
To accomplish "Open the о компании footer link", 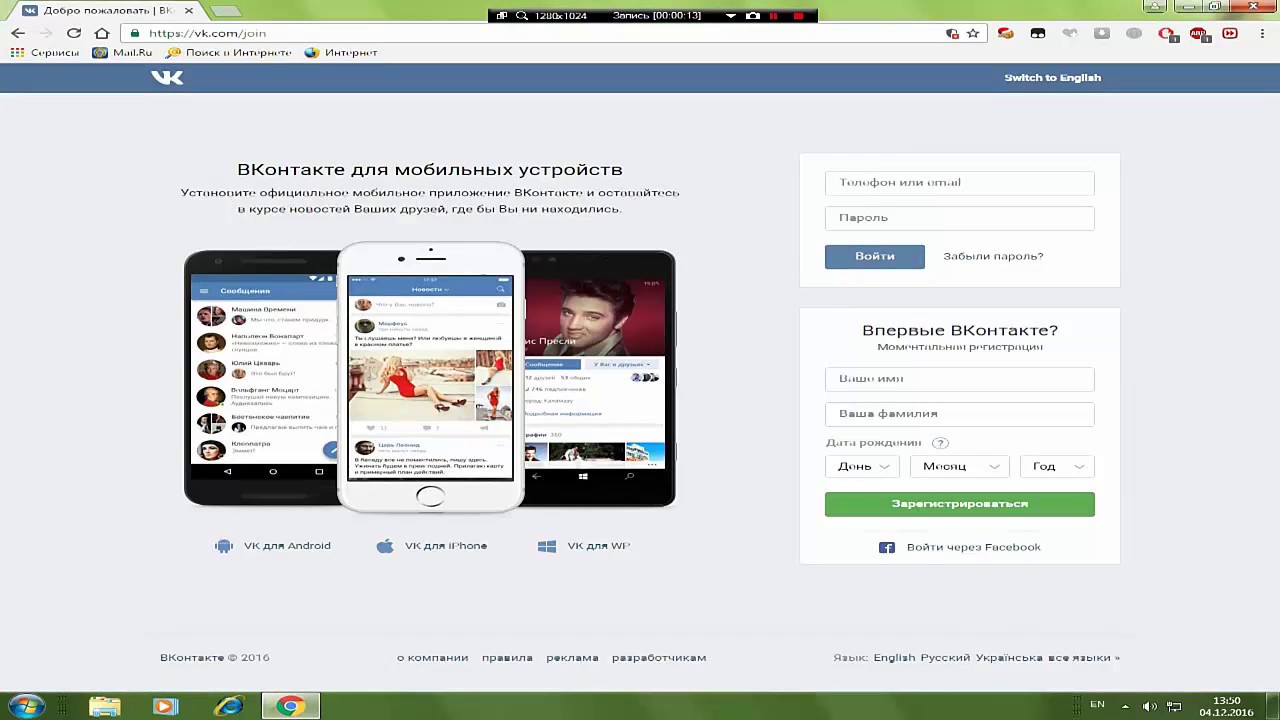I will (x=432, y=657).
